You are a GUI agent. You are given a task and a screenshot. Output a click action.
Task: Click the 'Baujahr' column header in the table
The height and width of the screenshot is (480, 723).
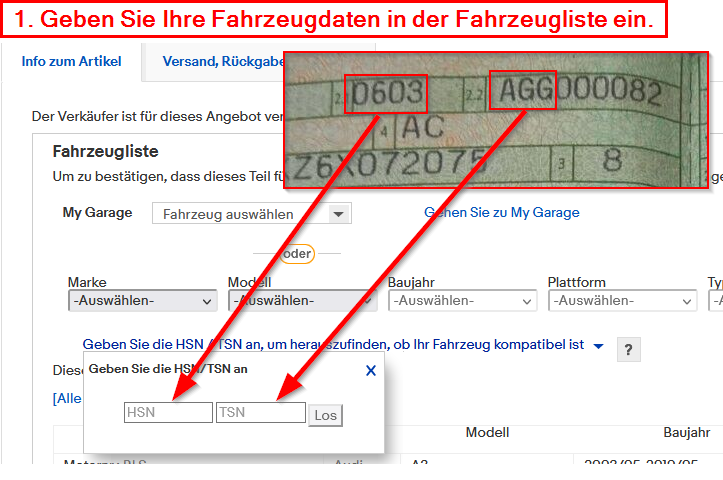686,432
